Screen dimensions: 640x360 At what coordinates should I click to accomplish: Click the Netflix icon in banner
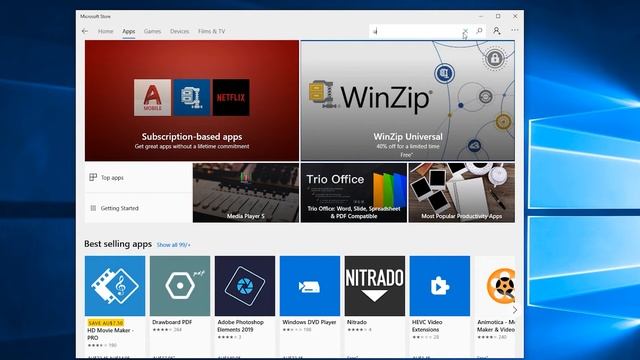[231, 98]
